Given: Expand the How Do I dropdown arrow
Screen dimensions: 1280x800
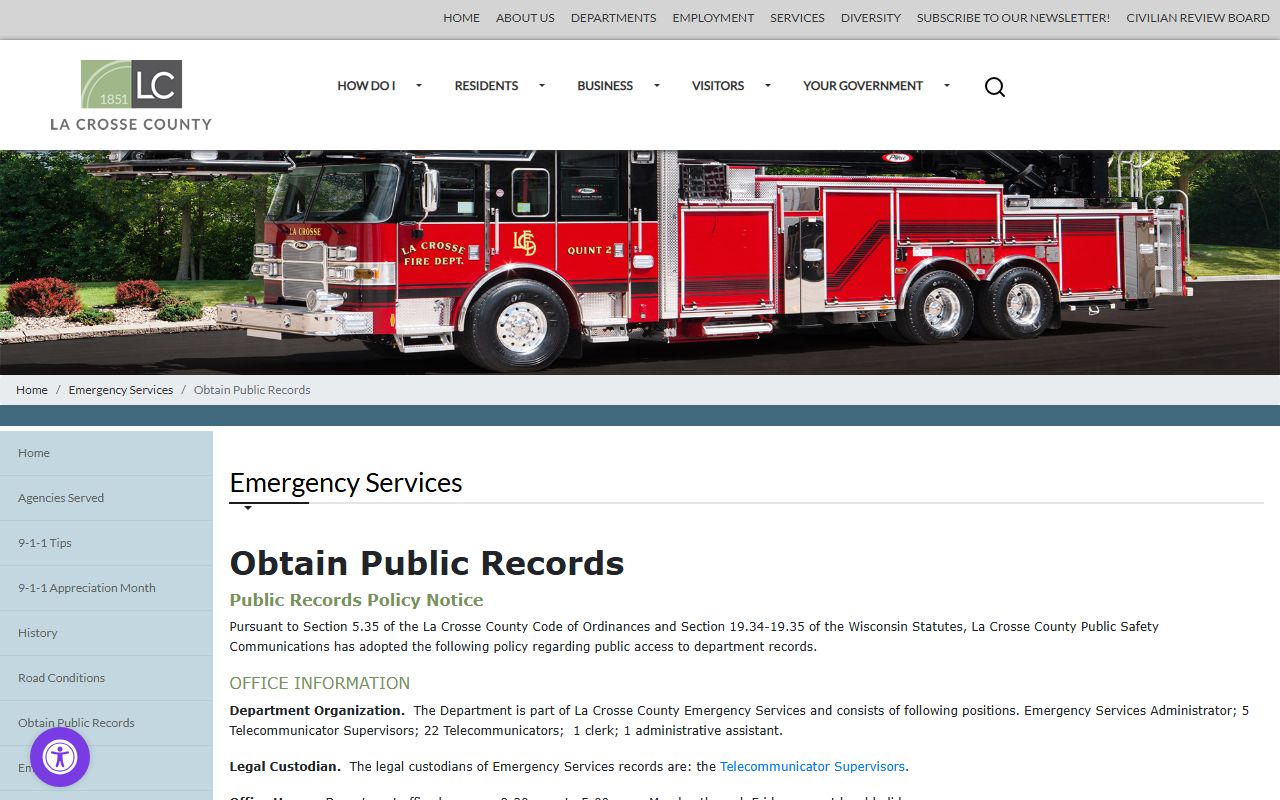Looking at the screenshot, I should coord(419,86).
